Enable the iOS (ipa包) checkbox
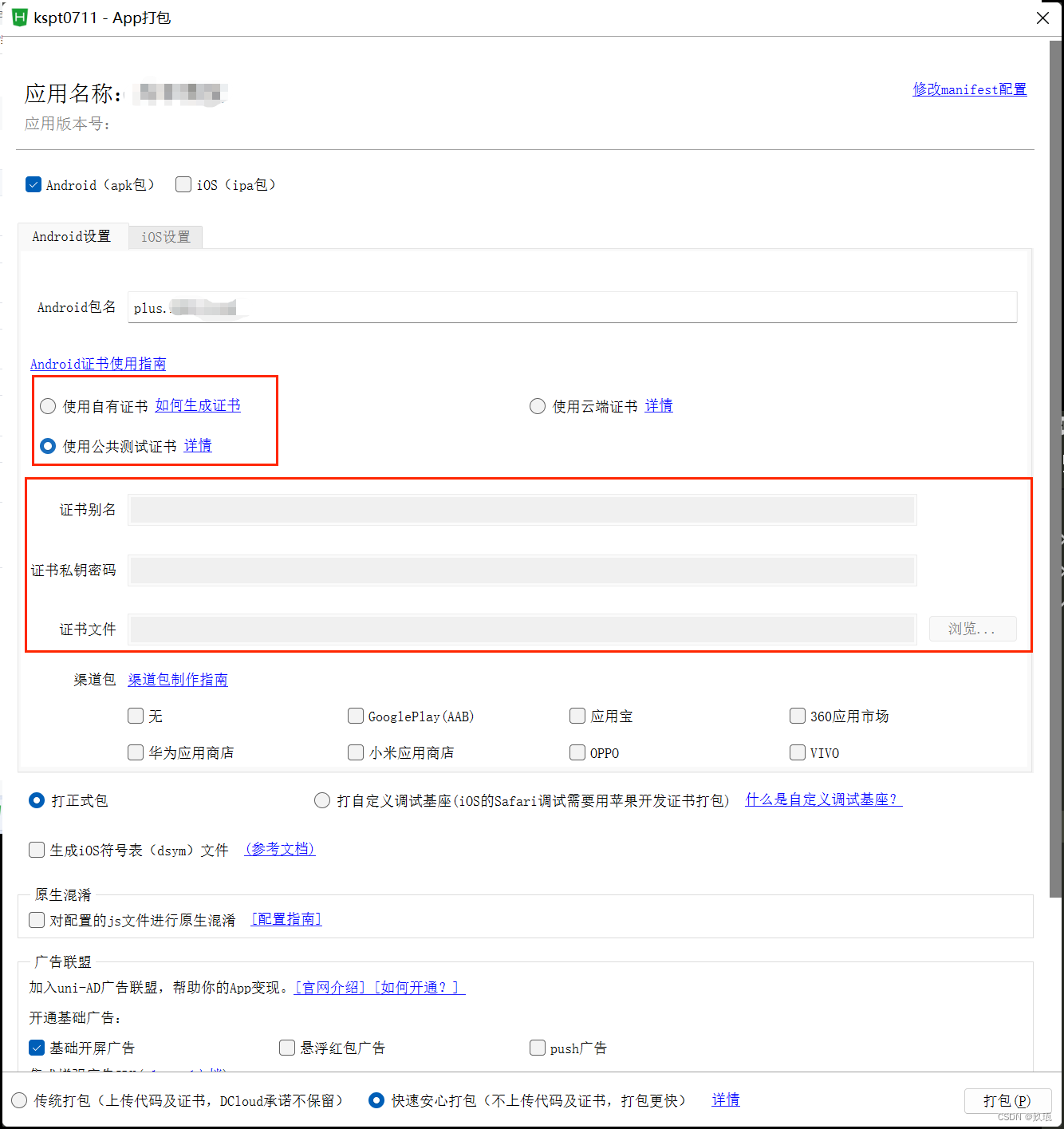1064x1129 pixels. click(x=183, y=184)
